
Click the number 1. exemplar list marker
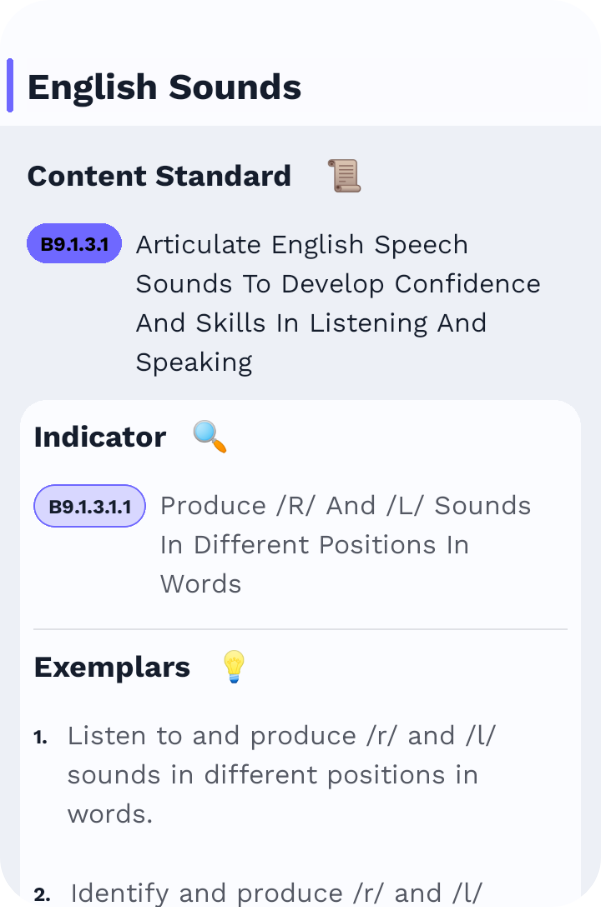click(40, 738)
